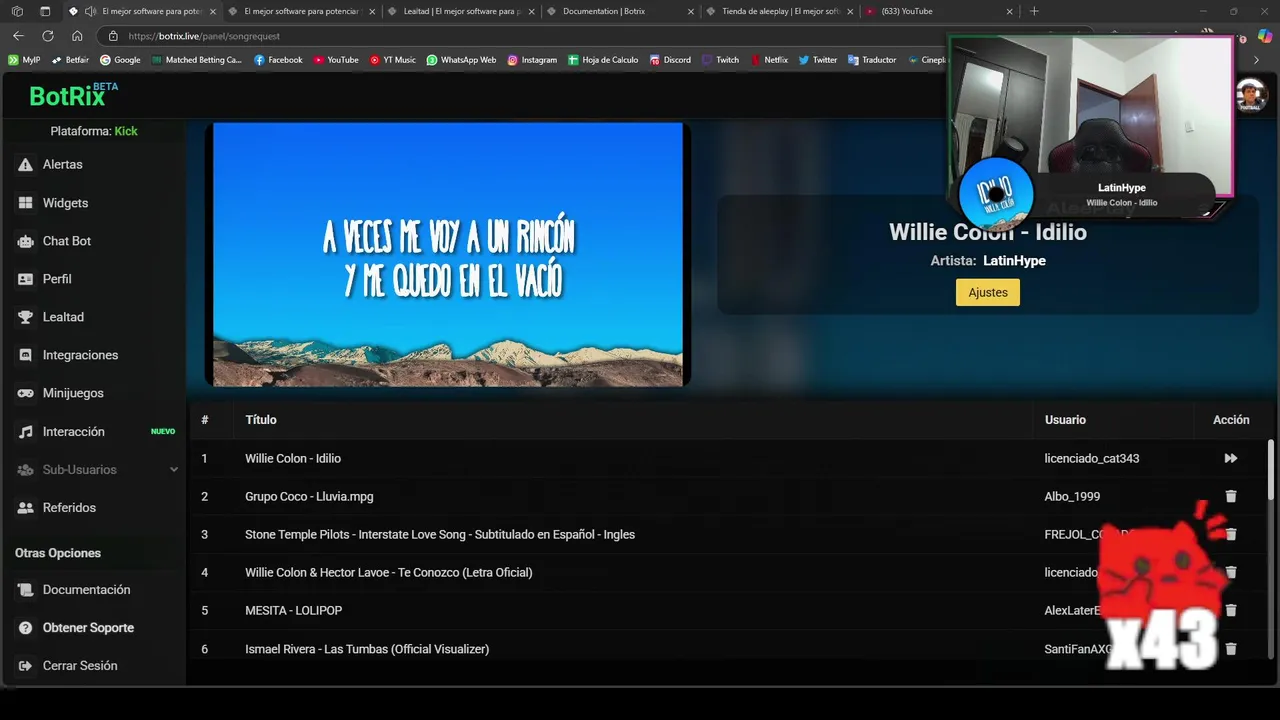Open the Alertas sidebar section
Viewport: 1280px width, 720px height.
tap(62, 164)
